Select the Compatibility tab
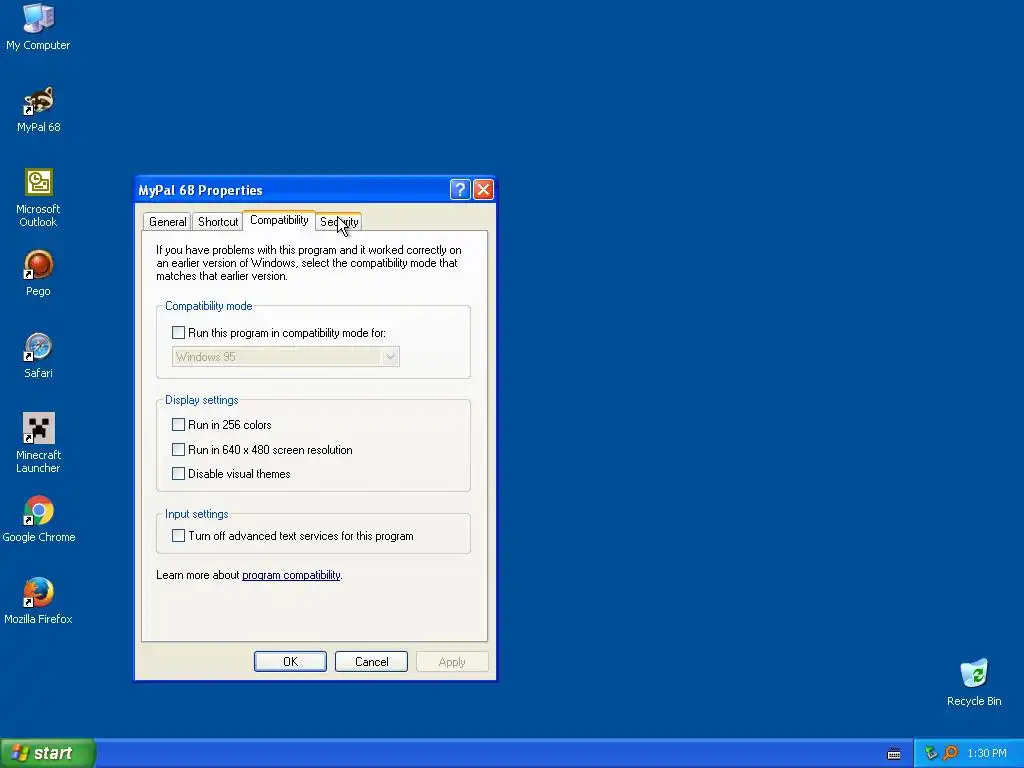Screen dimensions: 1024x768 [x=279, y=220]
